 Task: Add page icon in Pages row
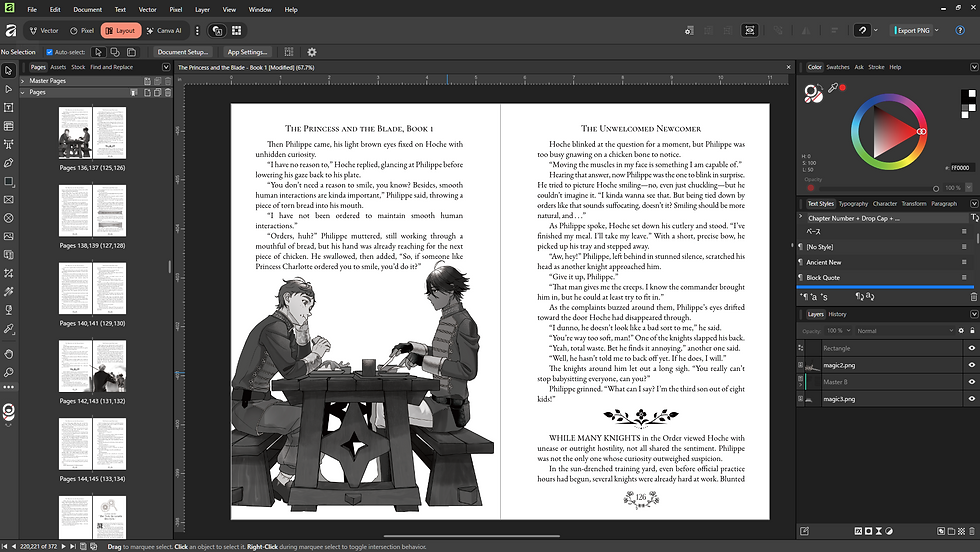pyautogui.click(x=148, y=93)
